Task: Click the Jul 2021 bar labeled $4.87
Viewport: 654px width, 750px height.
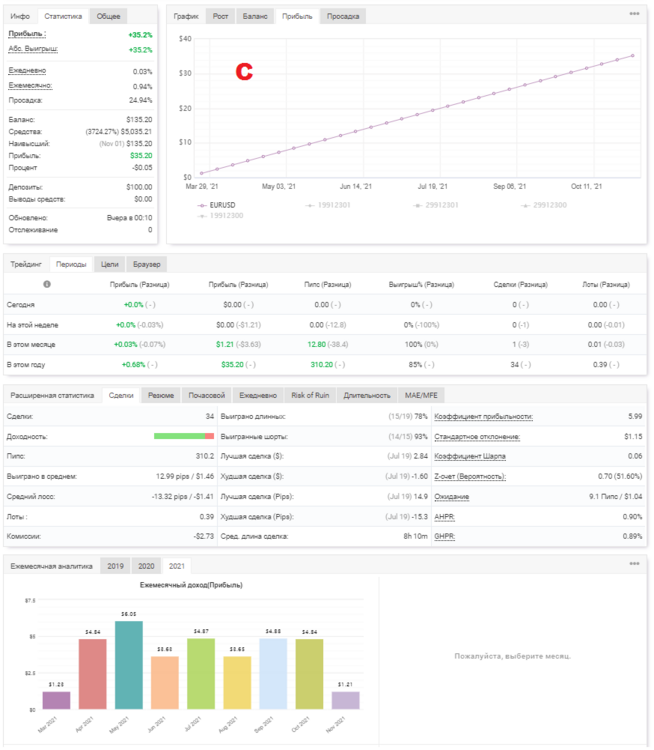Action: point(201,673)
